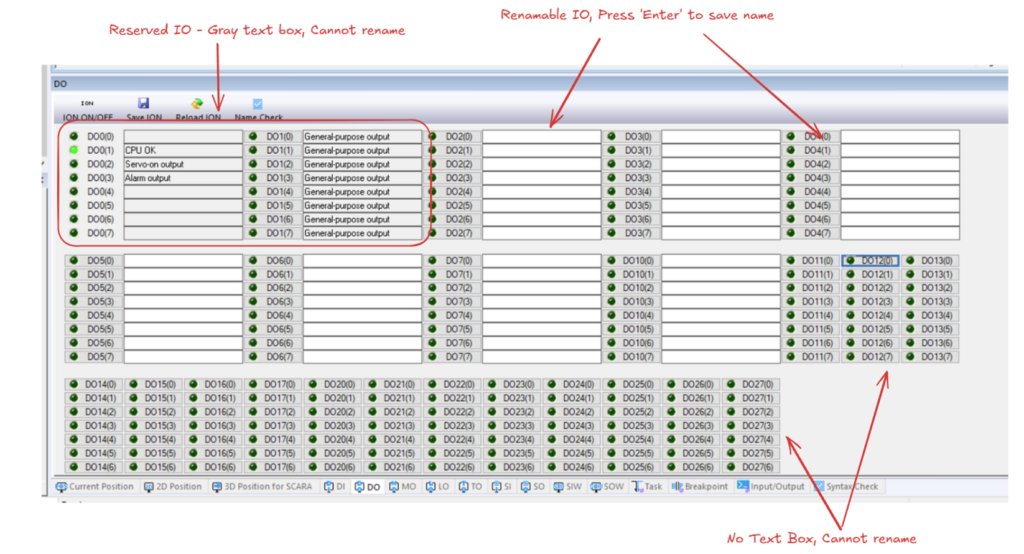The height and width of the screenshot is (554, 1024).
Task: Click the DO3(3) rename text box
Action: click(720, 178)
